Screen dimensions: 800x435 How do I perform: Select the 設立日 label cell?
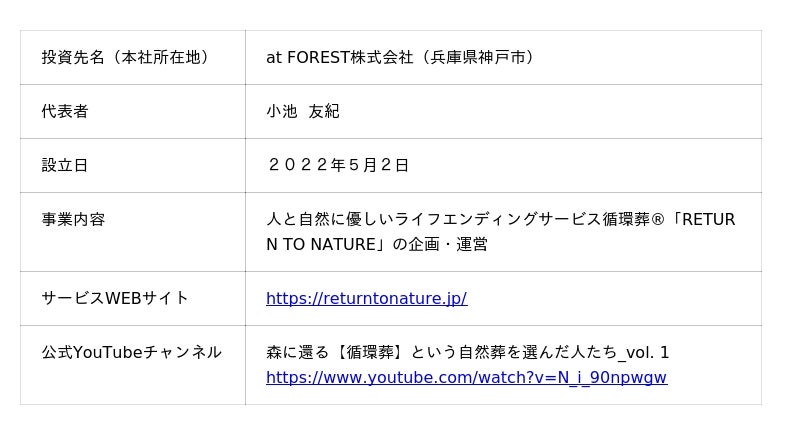(x=65, y=165)
